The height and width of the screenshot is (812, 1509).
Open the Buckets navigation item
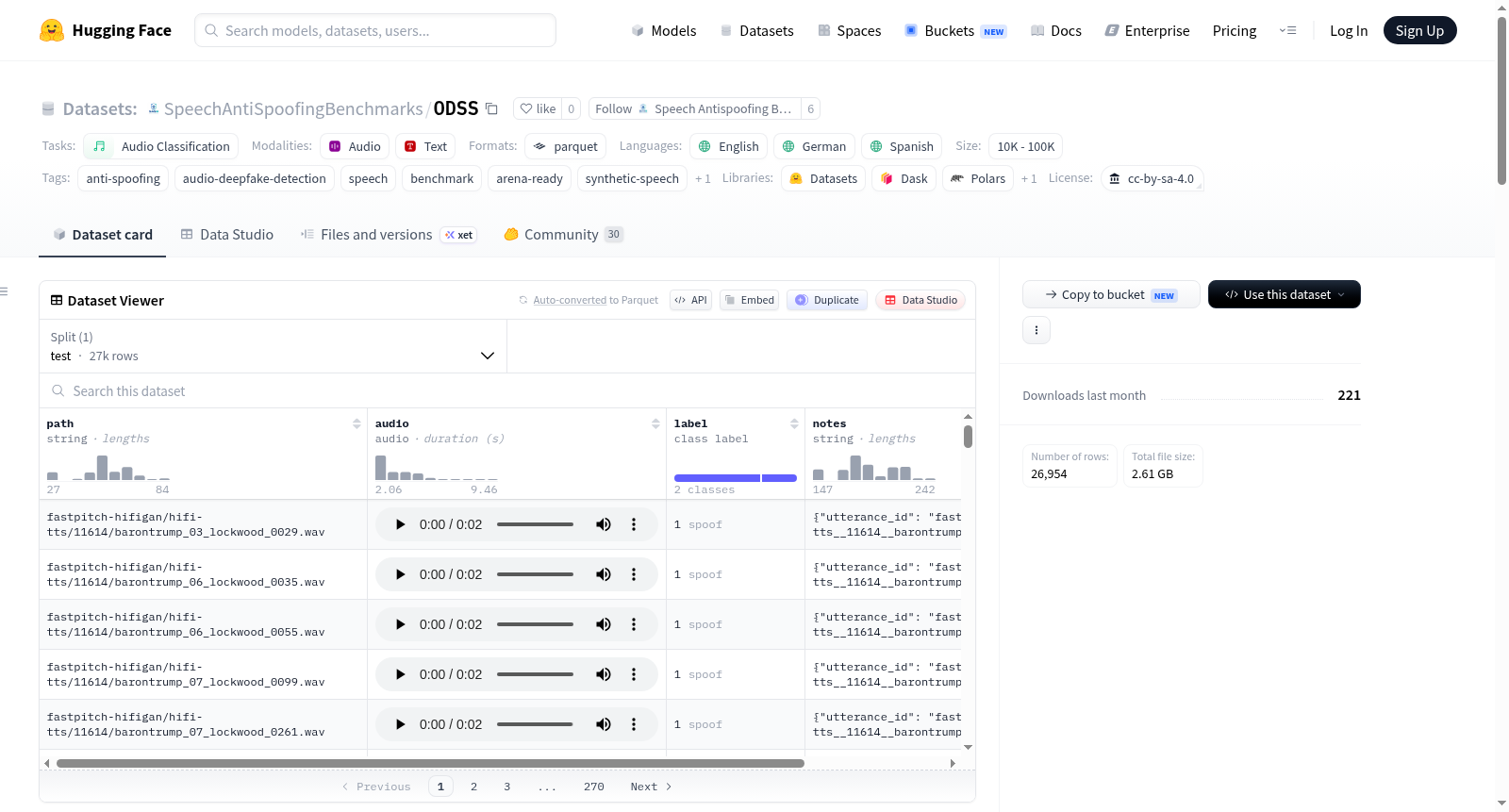(x=955, y=30)
